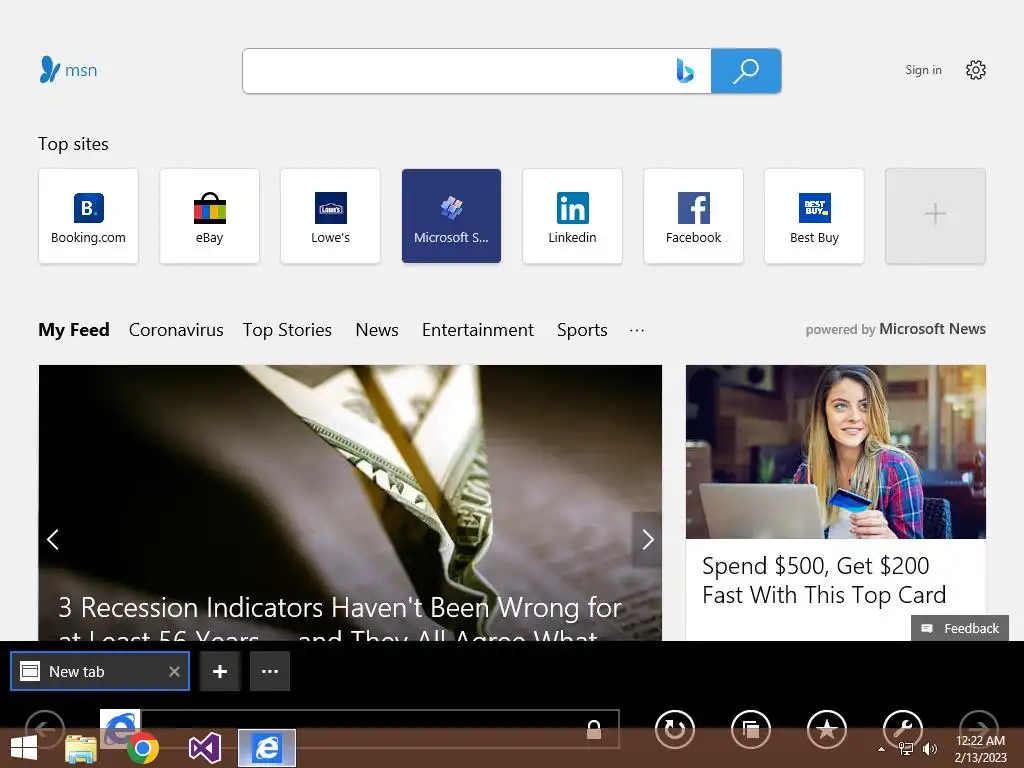The image size is (1024, 768).
Task: Click the browser forward arrow button
Action: [x=978, y=729]
